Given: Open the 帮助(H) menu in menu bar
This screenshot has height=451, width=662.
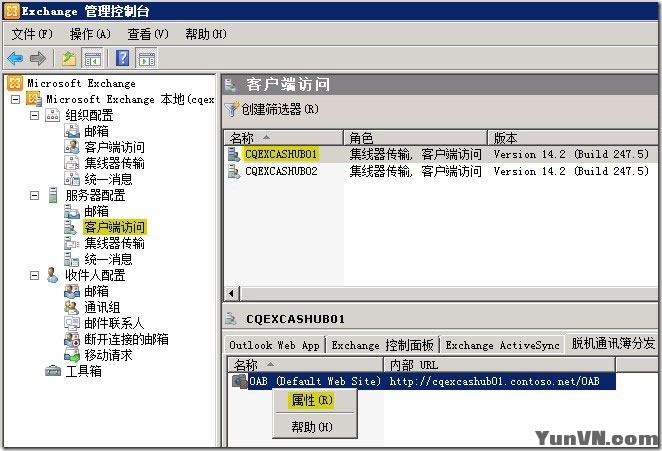Looking at the screenshot, I should (x=206, y=34).
